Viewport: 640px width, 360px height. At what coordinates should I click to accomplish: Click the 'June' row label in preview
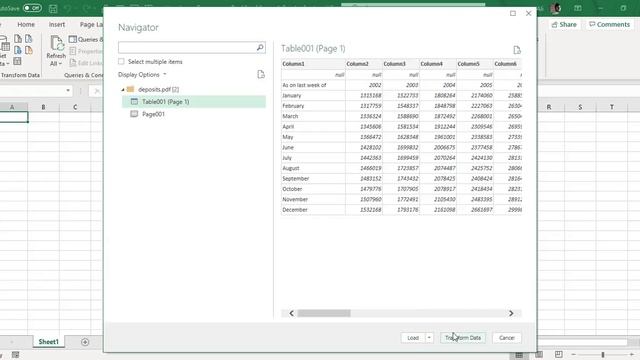288,147
